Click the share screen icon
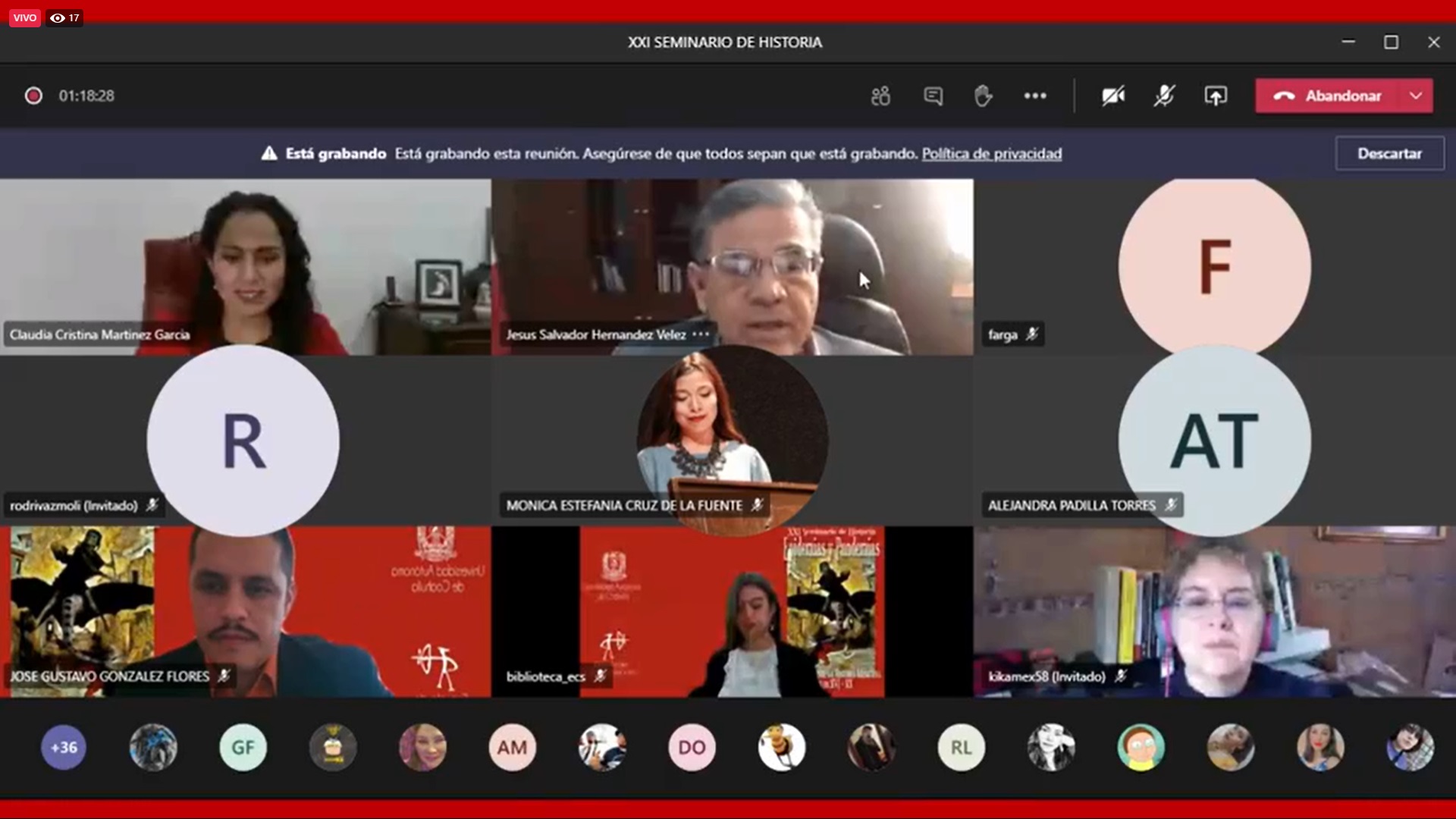Screen dimensions: 1456x819 point(1216,96)
